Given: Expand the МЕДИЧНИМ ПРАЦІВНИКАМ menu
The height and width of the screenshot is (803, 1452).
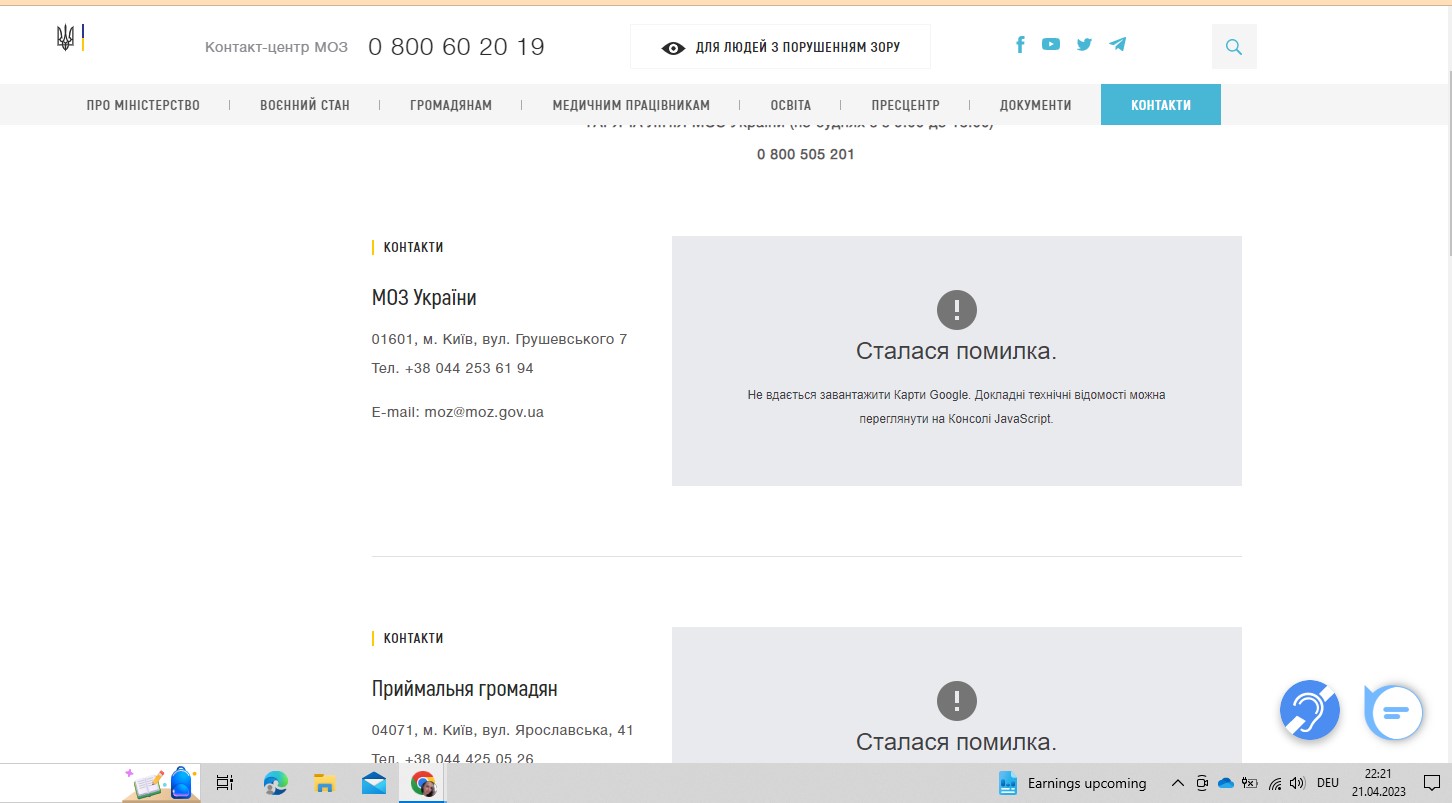Looking at the screenshot, I should [x=631, y=105].
